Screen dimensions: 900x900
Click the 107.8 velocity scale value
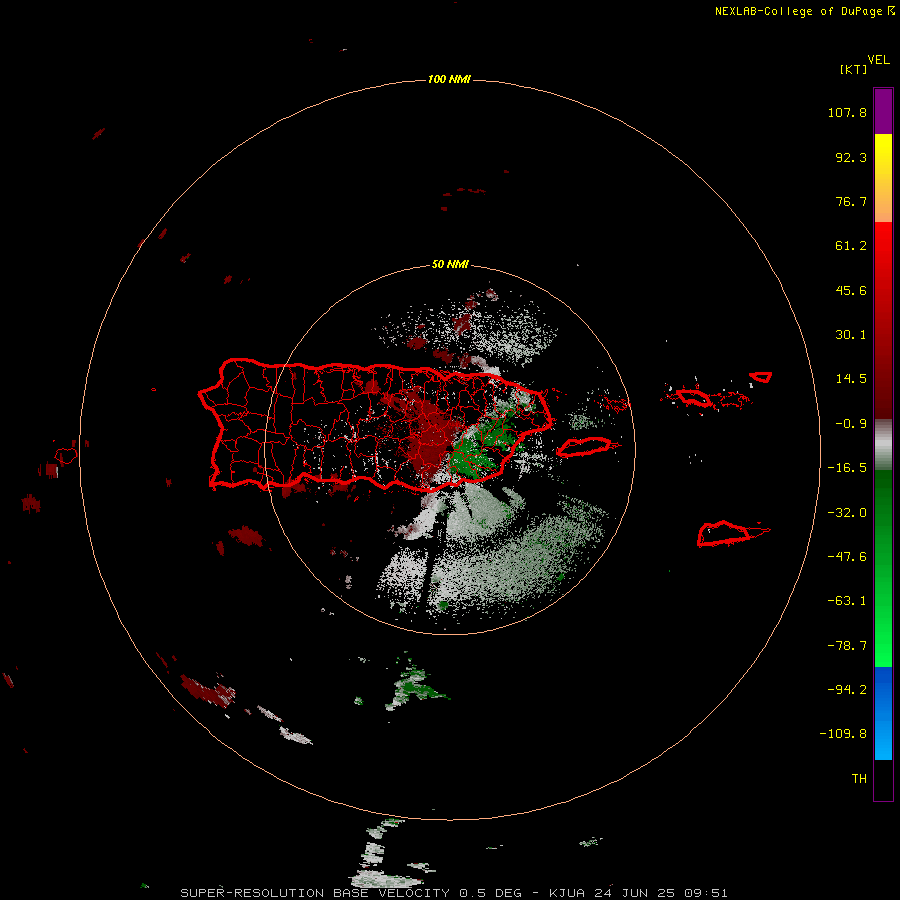click(x=847, y=112)
